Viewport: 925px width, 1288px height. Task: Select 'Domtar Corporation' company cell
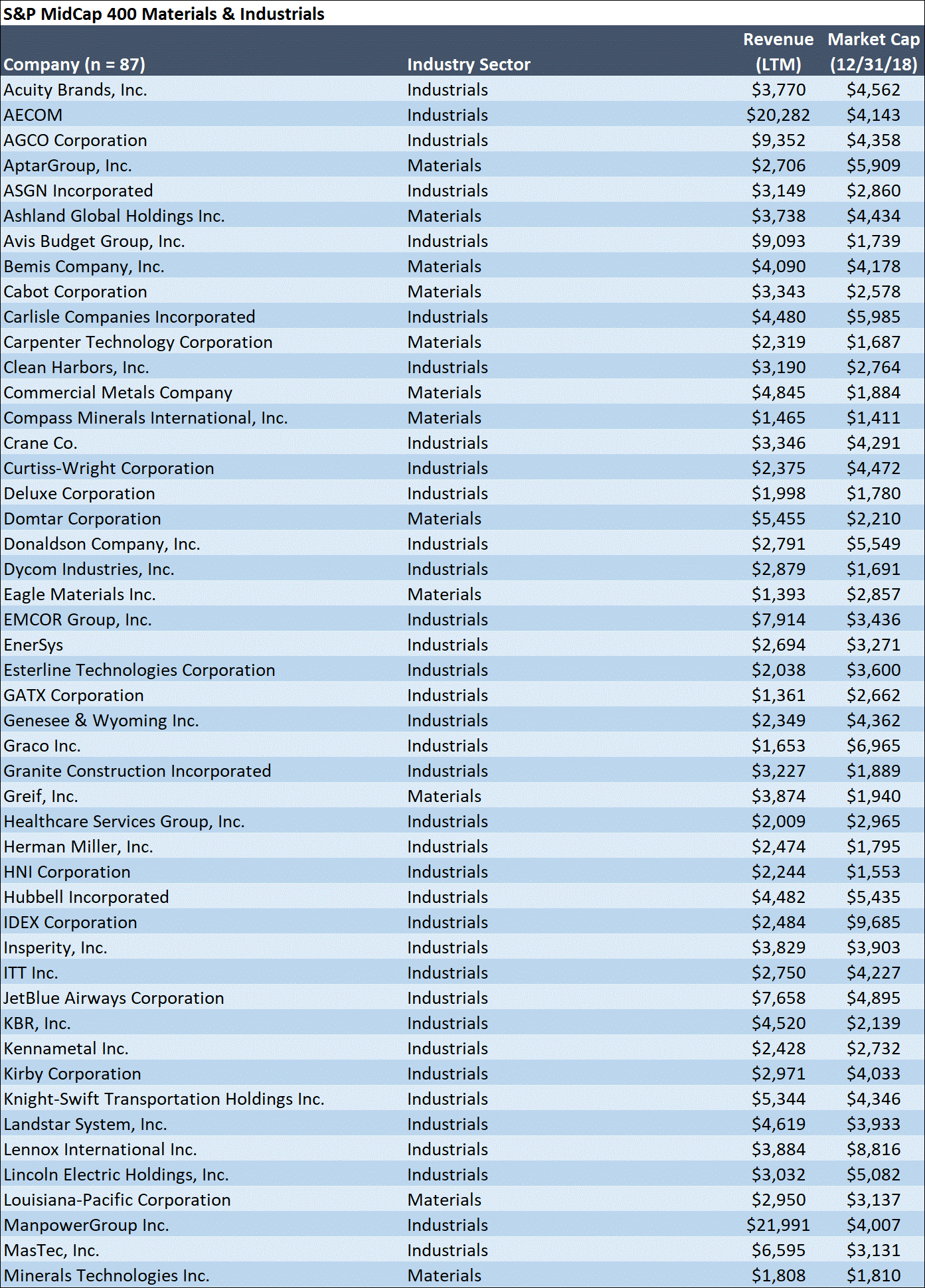point(82,519)
